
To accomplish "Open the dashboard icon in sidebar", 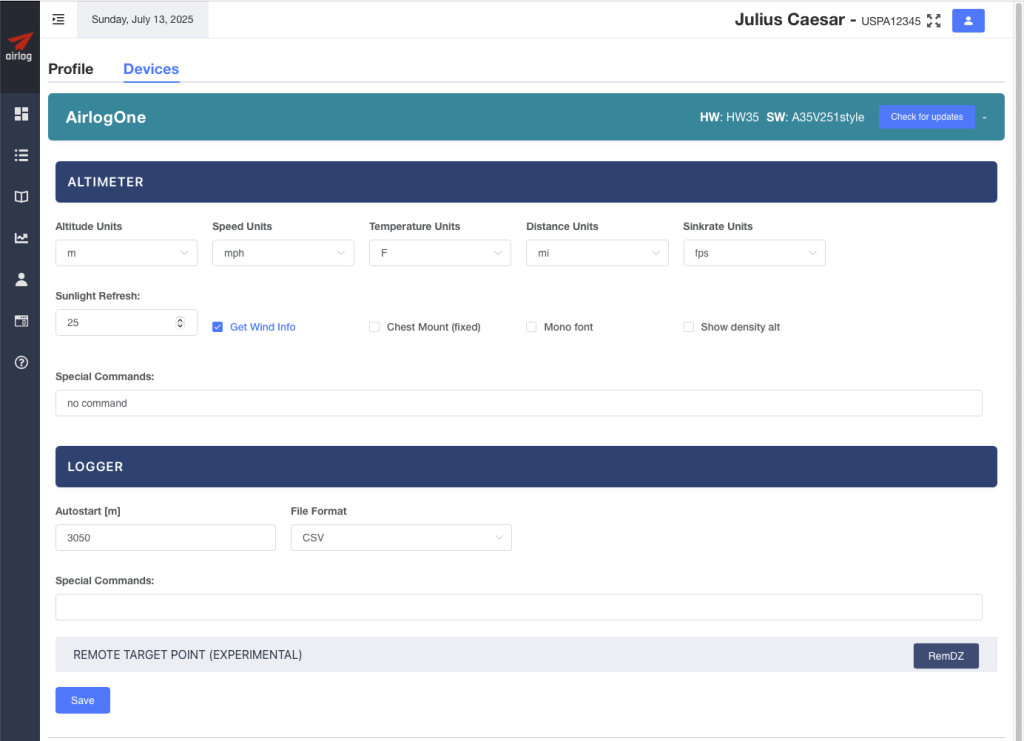I will click(x=20, y=114).
